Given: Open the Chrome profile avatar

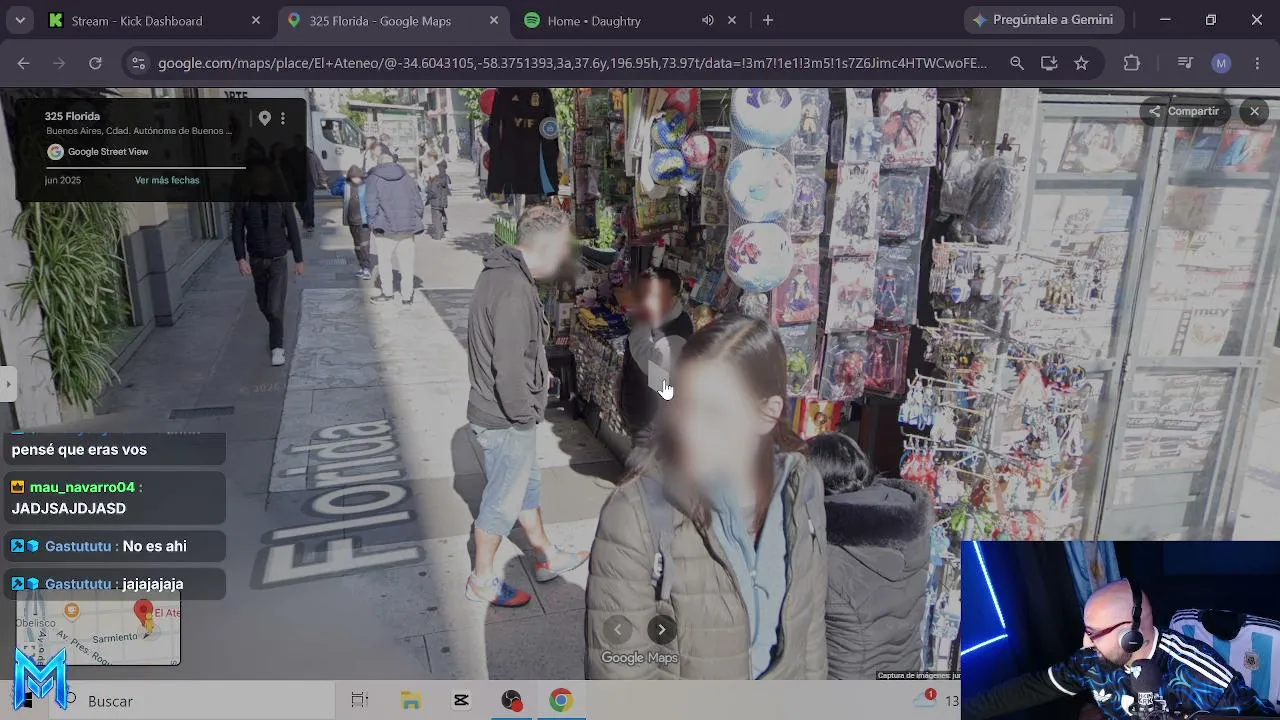Looking at the screenshot, I should [1221, 63].
